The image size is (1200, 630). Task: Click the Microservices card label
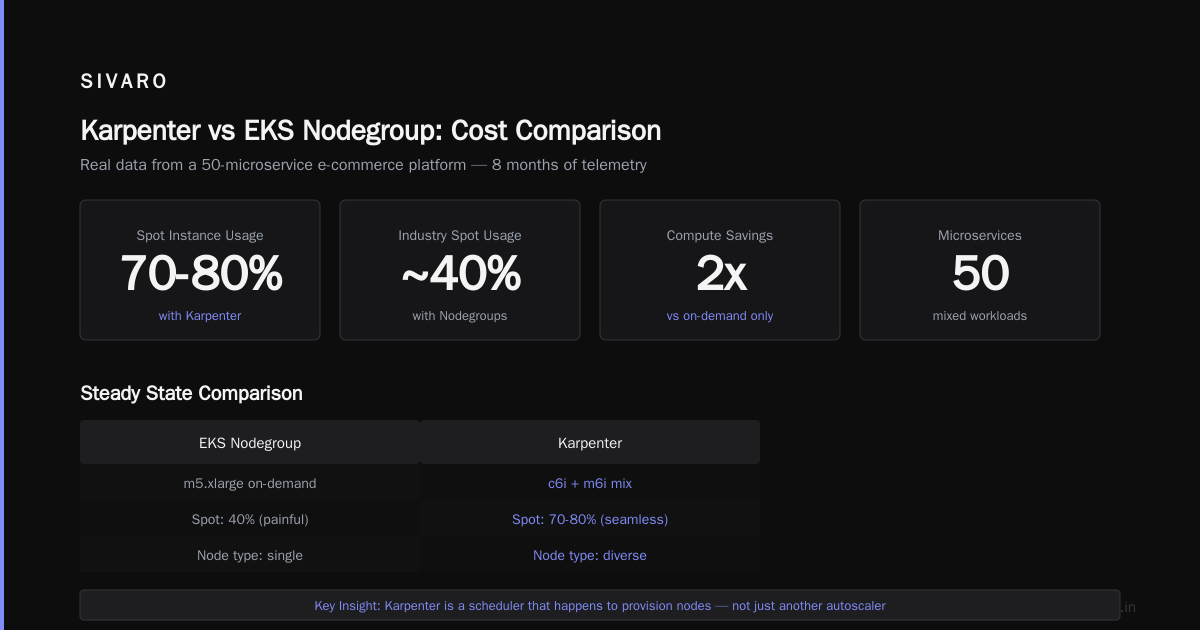point(980,236)
